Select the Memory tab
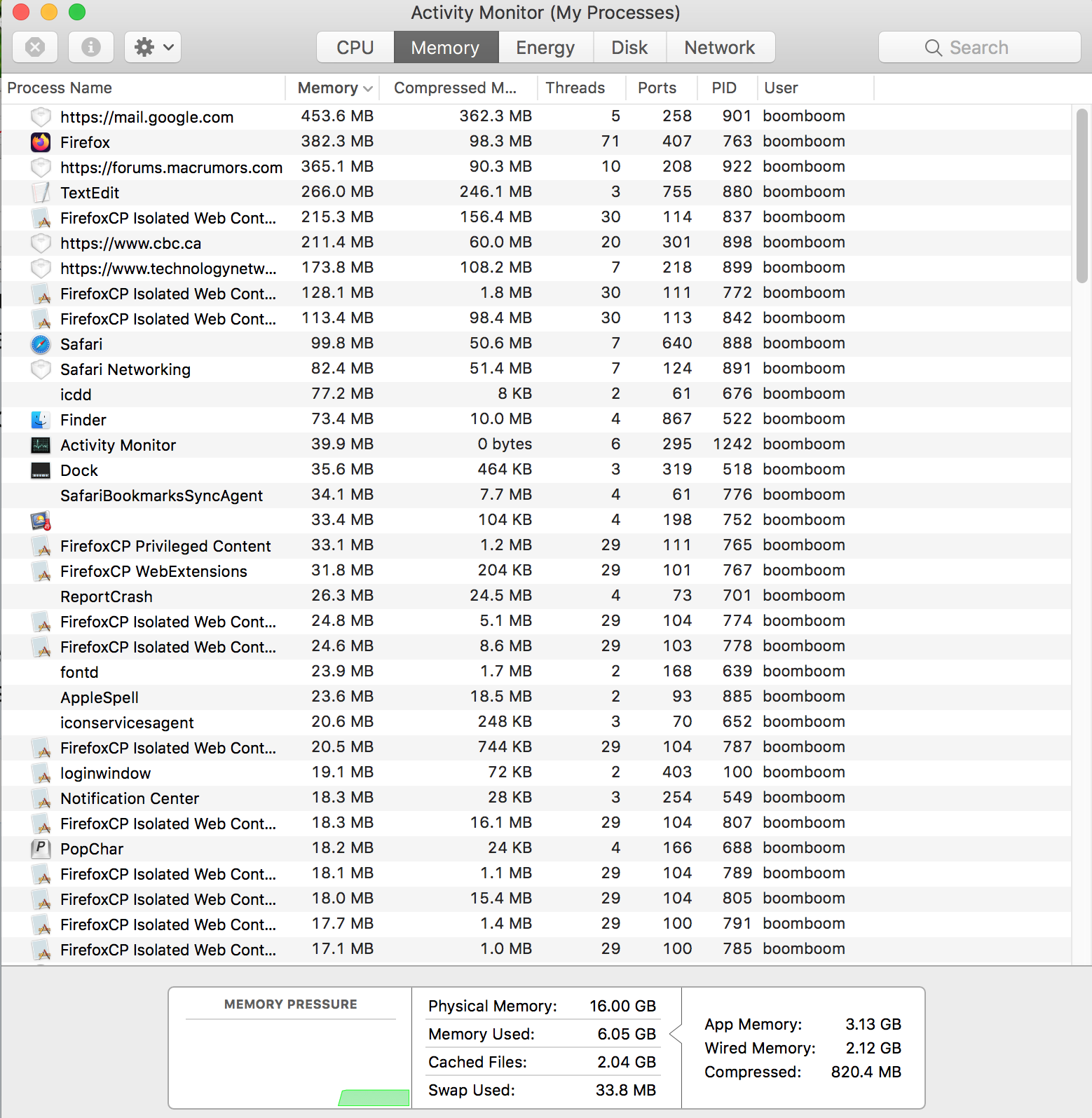Screen dimensions: 1092x1118 coord(446,47)
